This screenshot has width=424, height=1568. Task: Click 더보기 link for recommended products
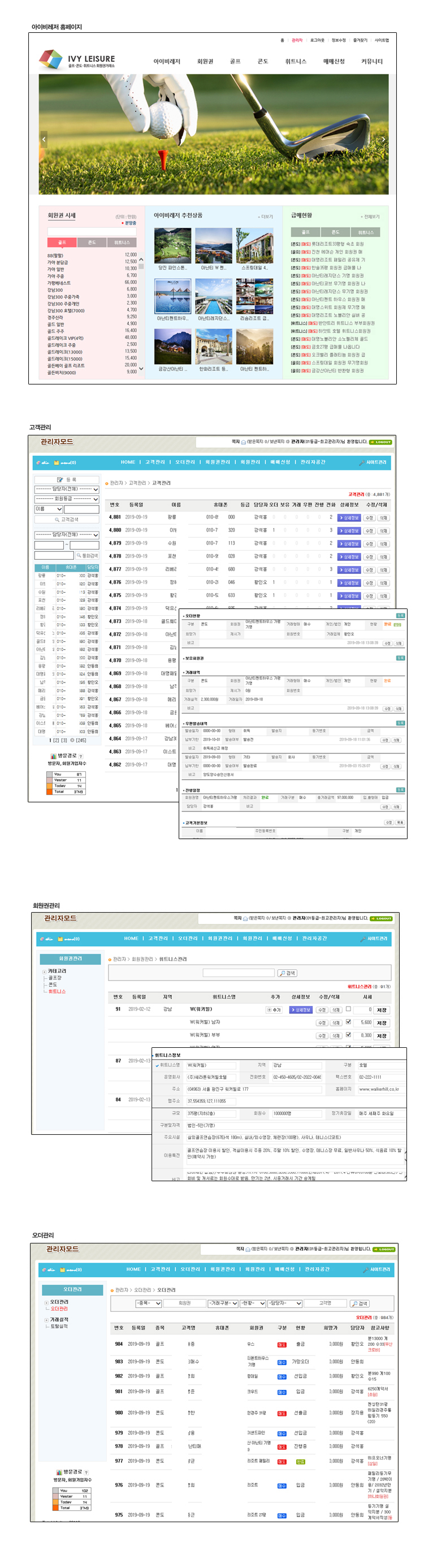pyautogui.click(x=265, y=217)
